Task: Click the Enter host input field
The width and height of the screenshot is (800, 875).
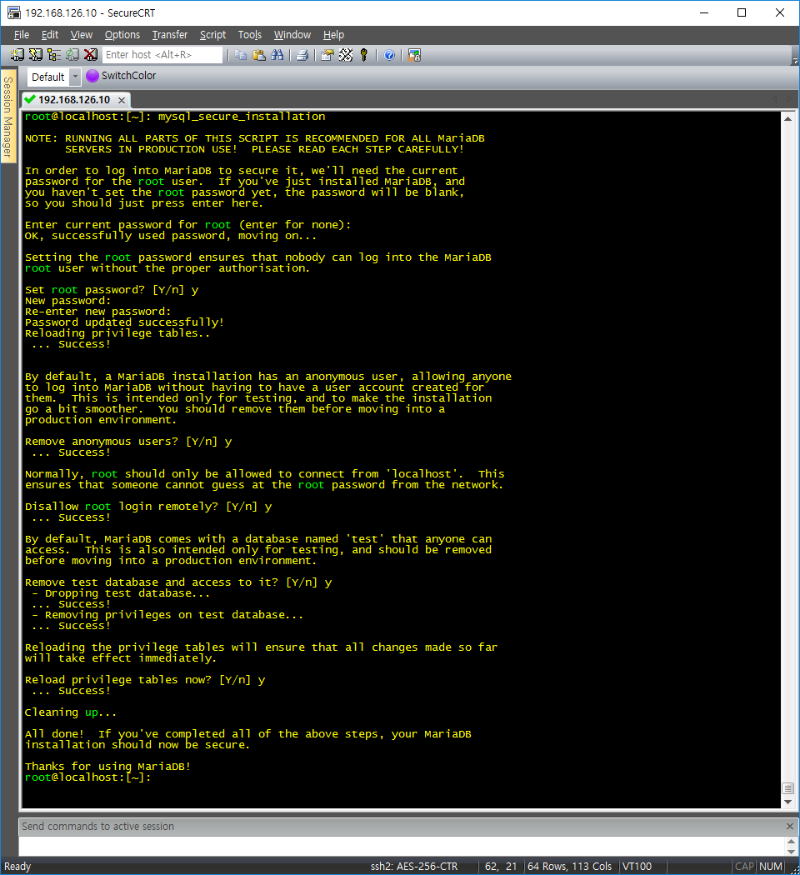Action: [x=162, y=55]
